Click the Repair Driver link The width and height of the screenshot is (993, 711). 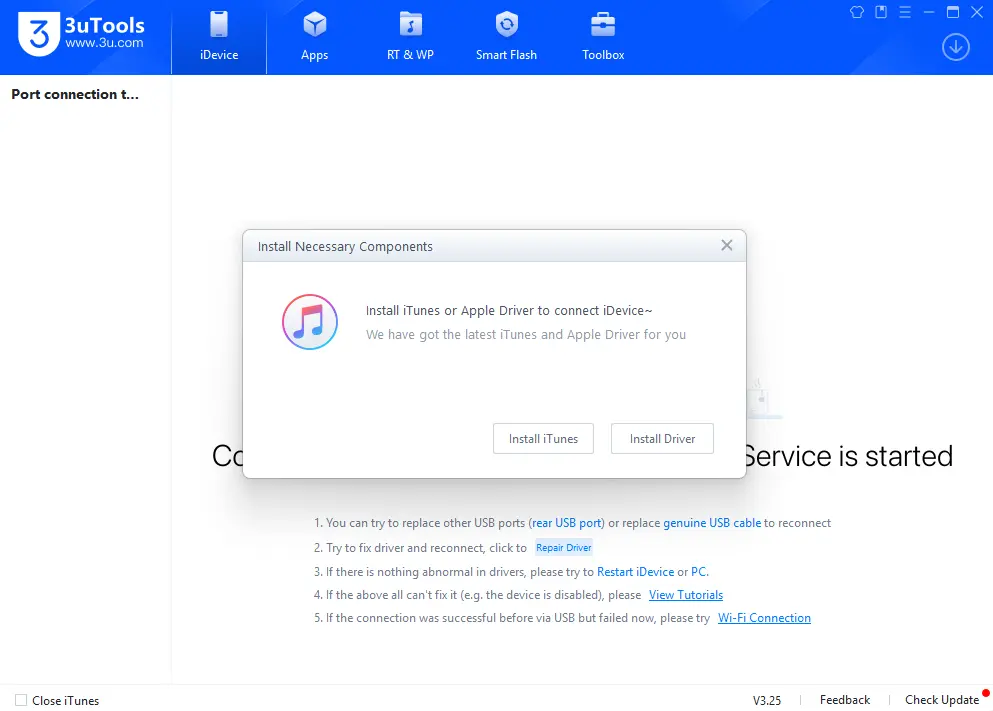[564, 548]
